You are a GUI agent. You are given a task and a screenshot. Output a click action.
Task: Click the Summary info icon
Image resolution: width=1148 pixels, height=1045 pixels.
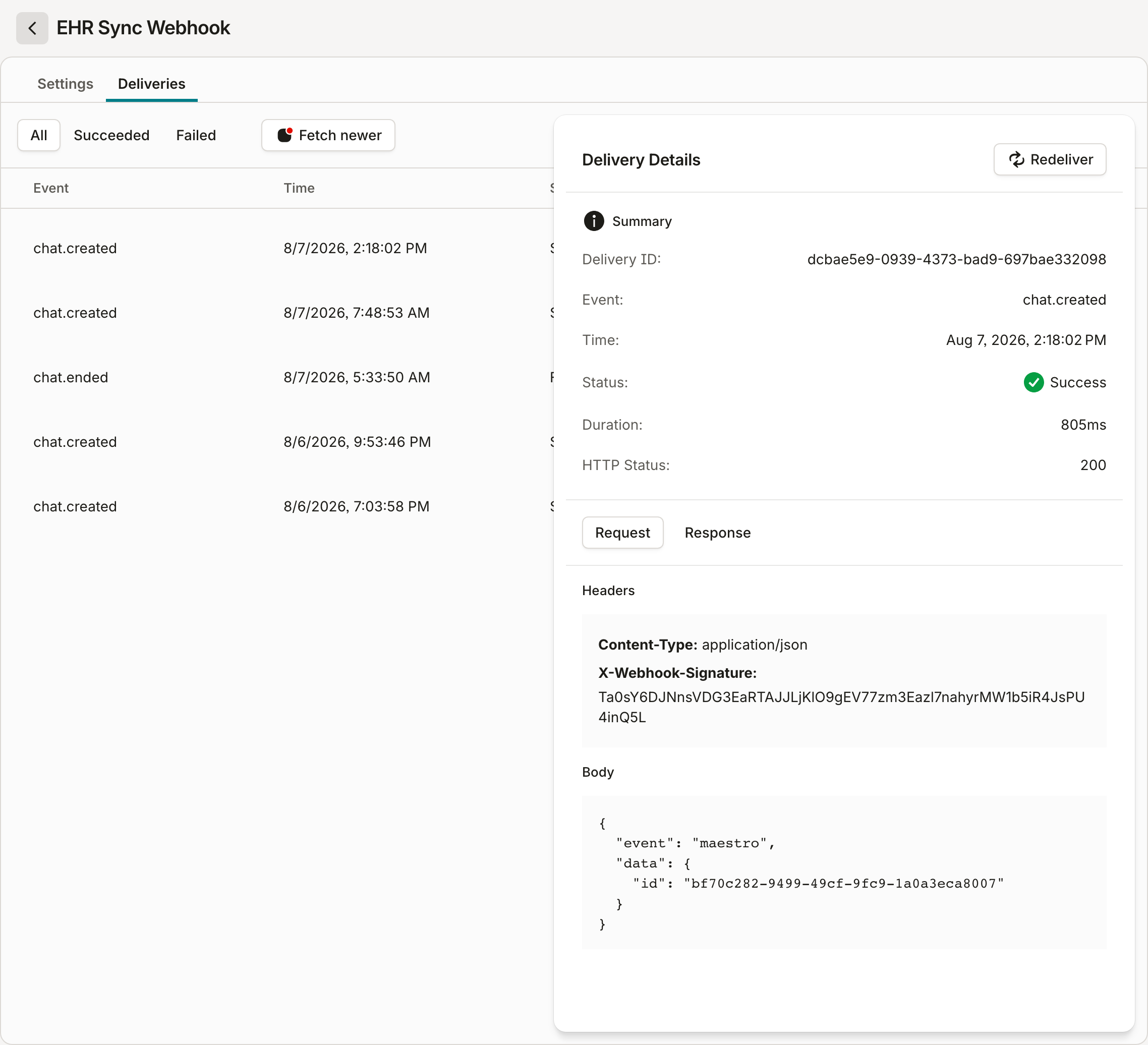tap(593, 221)
